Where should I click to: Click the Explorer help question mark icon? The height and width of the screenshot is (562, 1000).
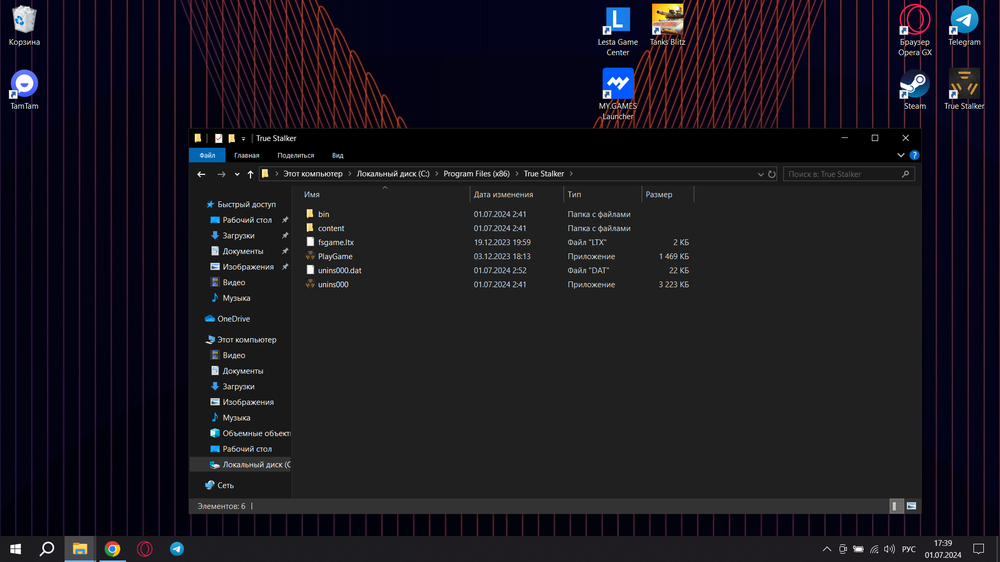[914, 156]
